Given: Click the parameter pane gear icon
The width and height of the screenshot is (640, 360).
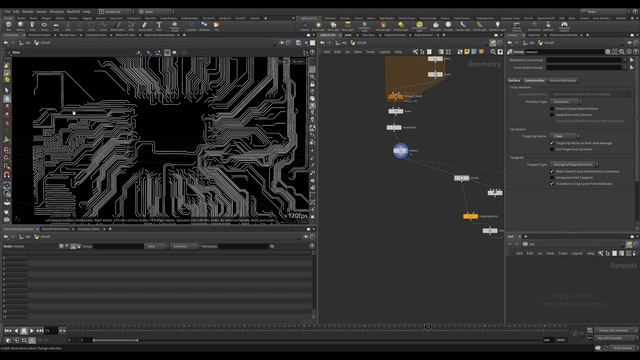Looking at the screenshot, I should click(608, 52).
